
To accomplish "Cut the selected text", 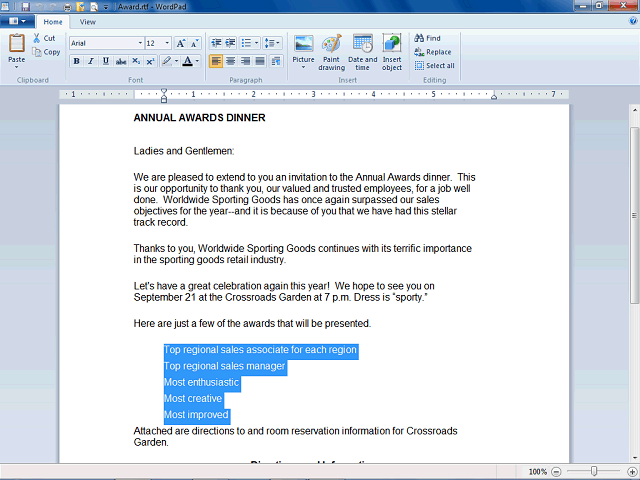I will click(44, 38).
